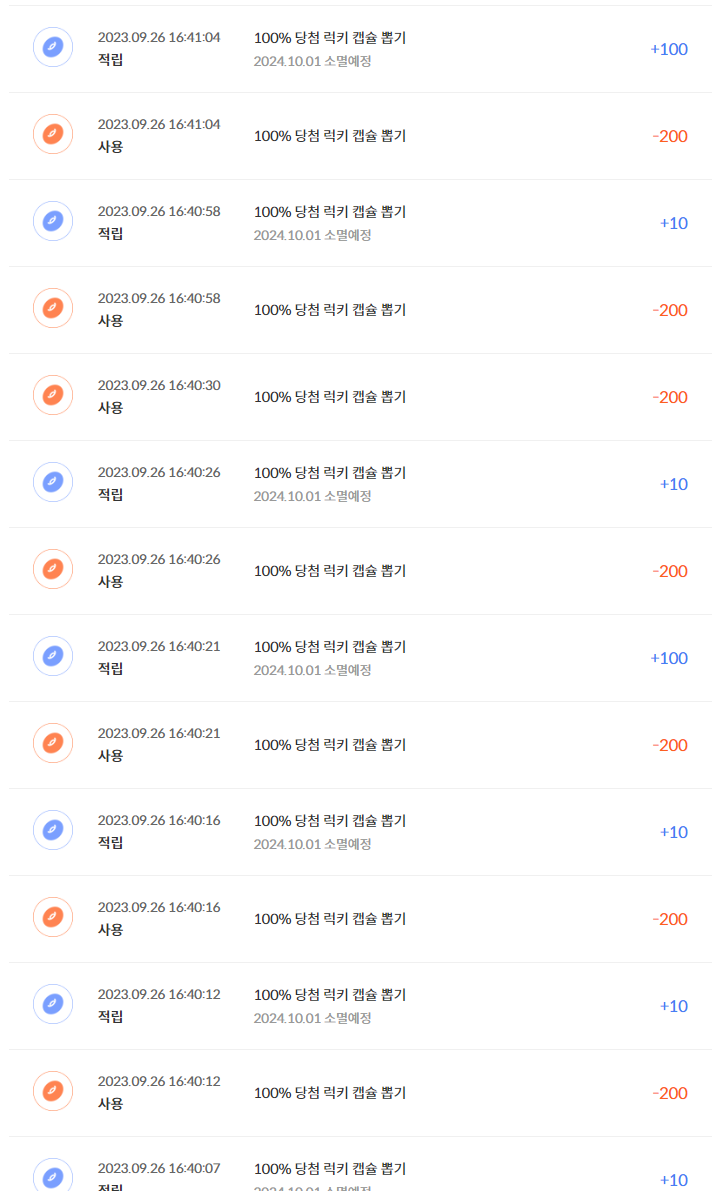725x1191 pixels.
Task: Tap the orange use icon at 16:40:21
Action: pos(53,743)
